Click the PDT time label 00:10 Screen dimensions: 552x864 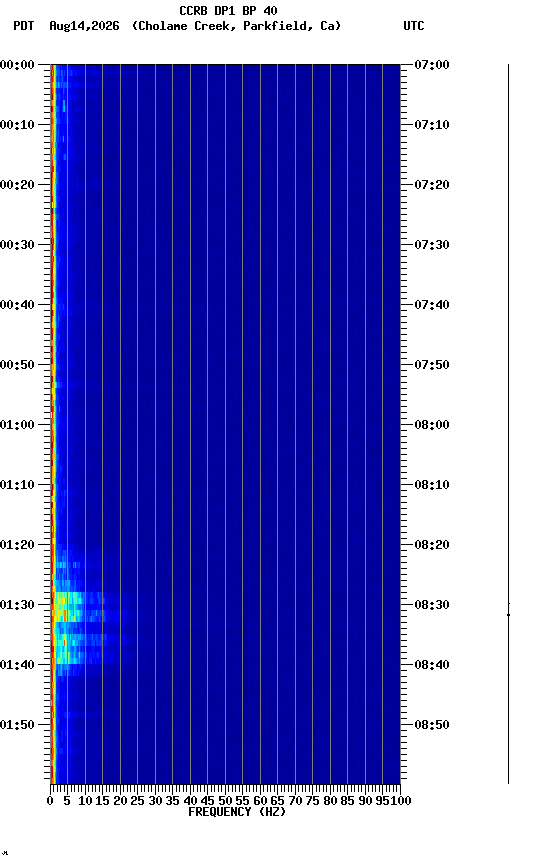point(17,125)
